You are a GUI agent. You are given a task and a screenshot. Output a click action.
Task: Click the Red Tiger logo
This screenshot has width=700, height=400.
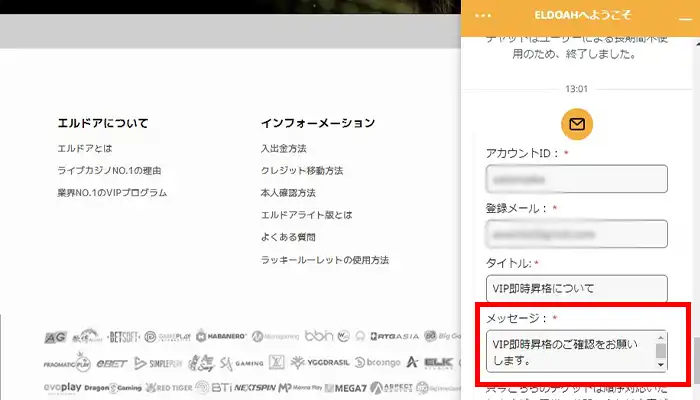click(168, 388)
